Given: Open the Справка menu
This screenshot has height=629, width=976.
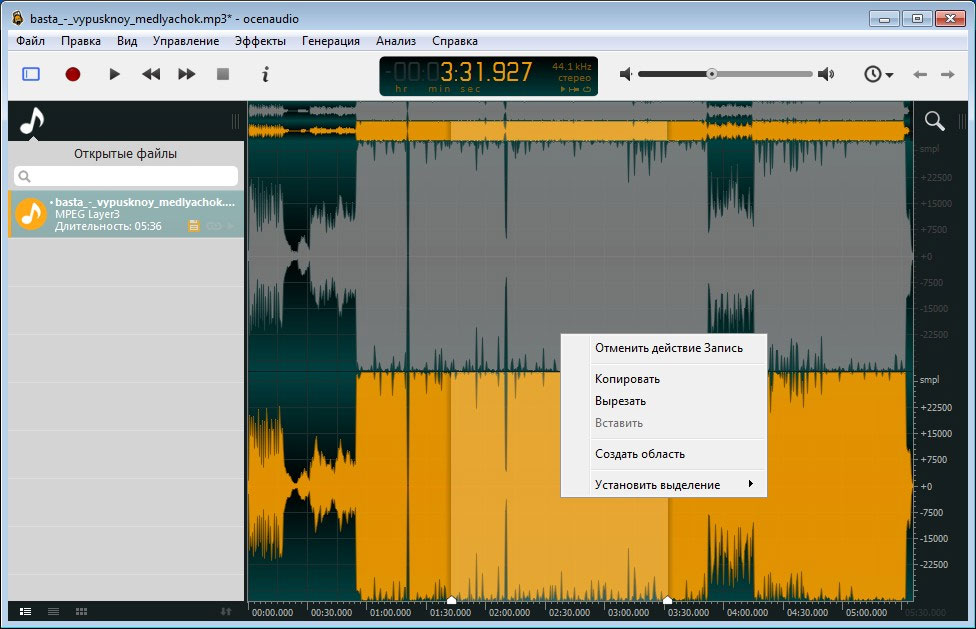Looking at the screenshot, I should (455, 41).
